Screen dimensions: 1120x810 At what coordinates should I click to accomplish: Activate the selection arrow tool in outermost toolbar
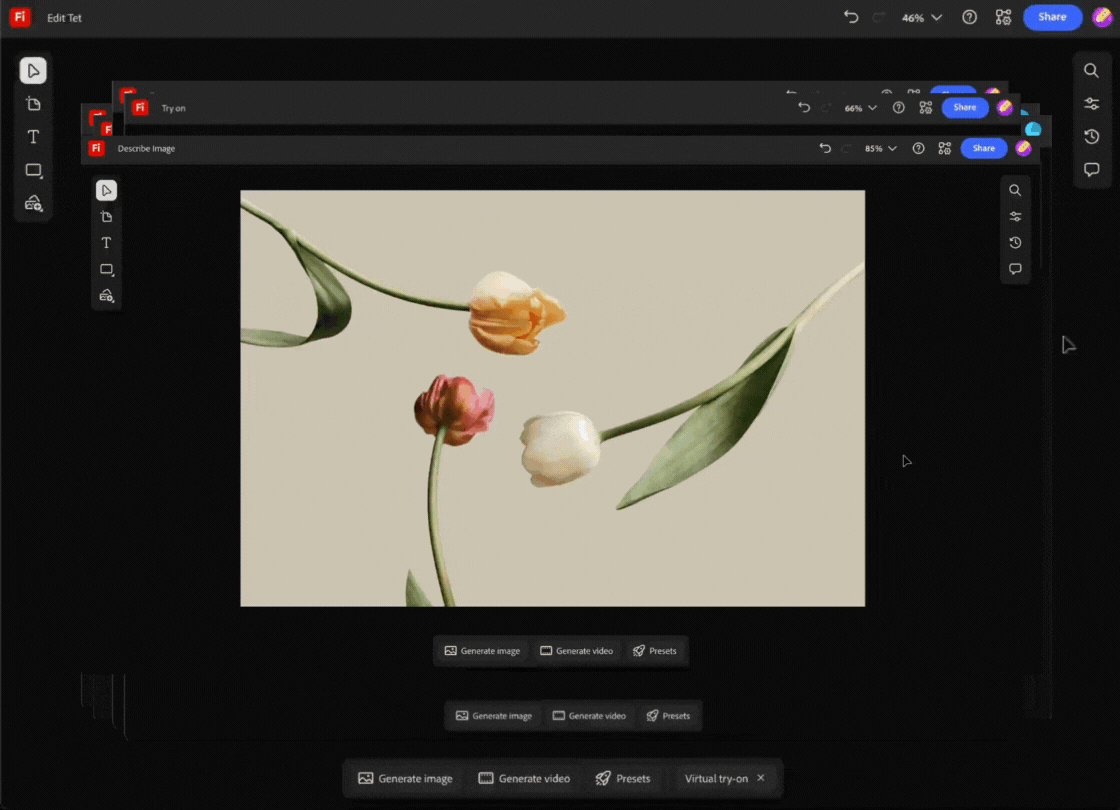pyautogui.click(x=33, y=71)
